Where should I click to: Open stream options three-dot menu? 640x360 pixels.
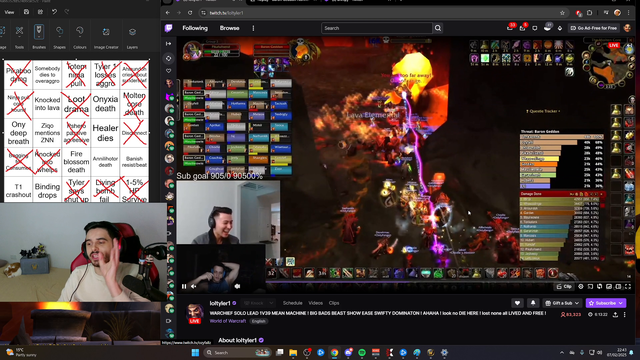coord(624,314)
